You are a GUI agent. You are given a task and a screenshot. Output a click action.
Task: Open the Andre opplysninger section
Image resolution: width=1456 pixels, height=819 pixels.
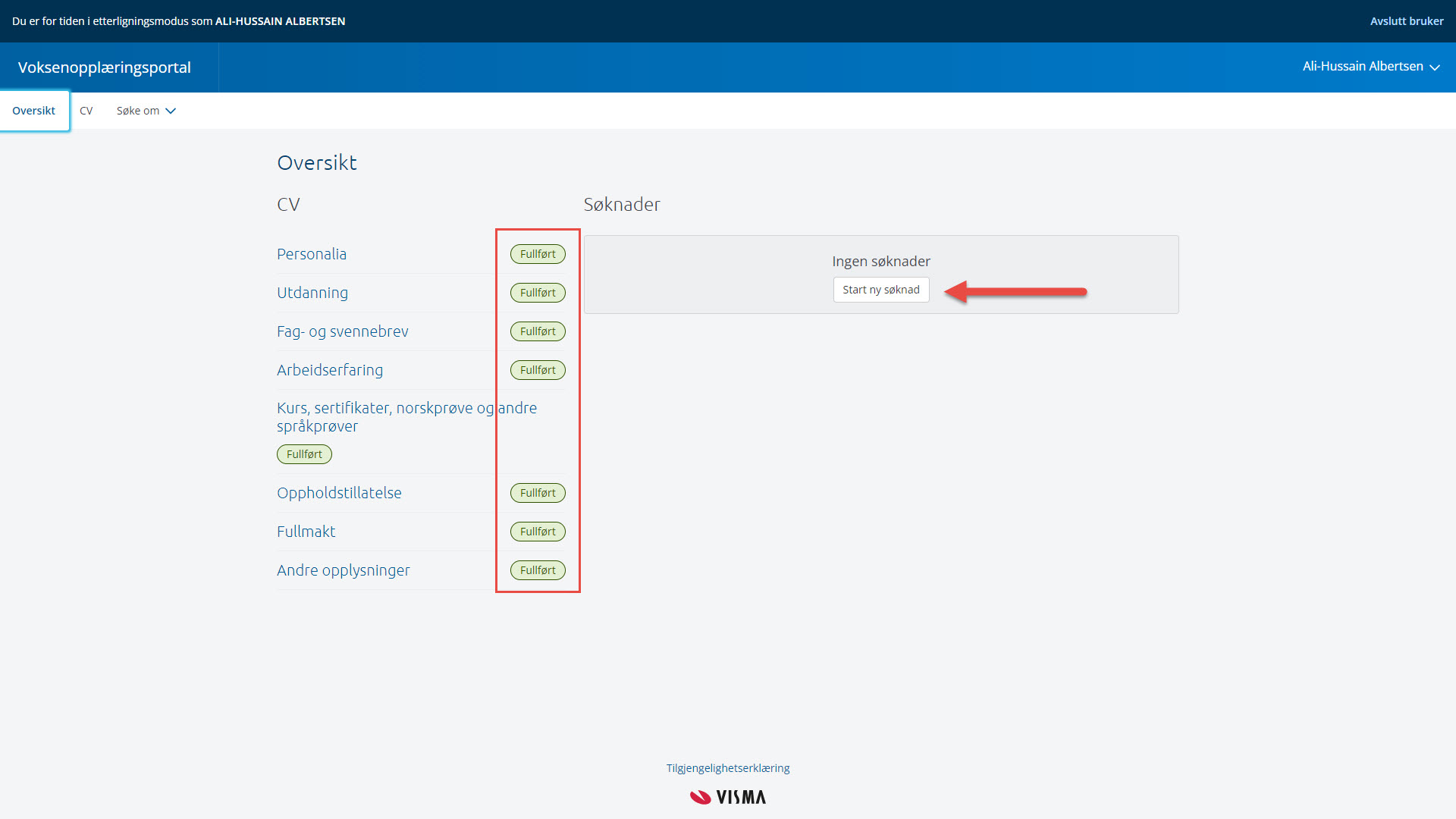(344, 570)
